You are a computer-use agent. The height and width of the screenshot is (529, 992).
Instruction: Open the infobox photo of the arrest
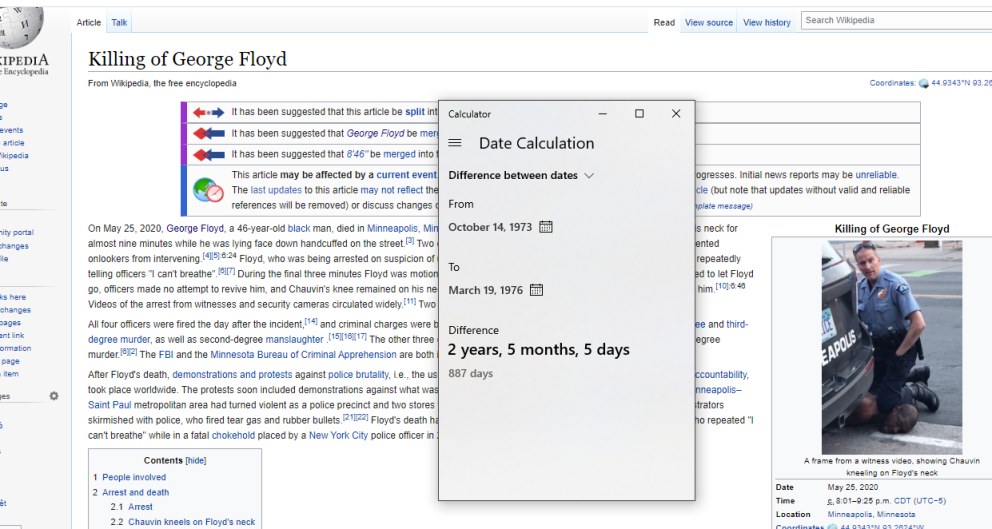(891, 347)
